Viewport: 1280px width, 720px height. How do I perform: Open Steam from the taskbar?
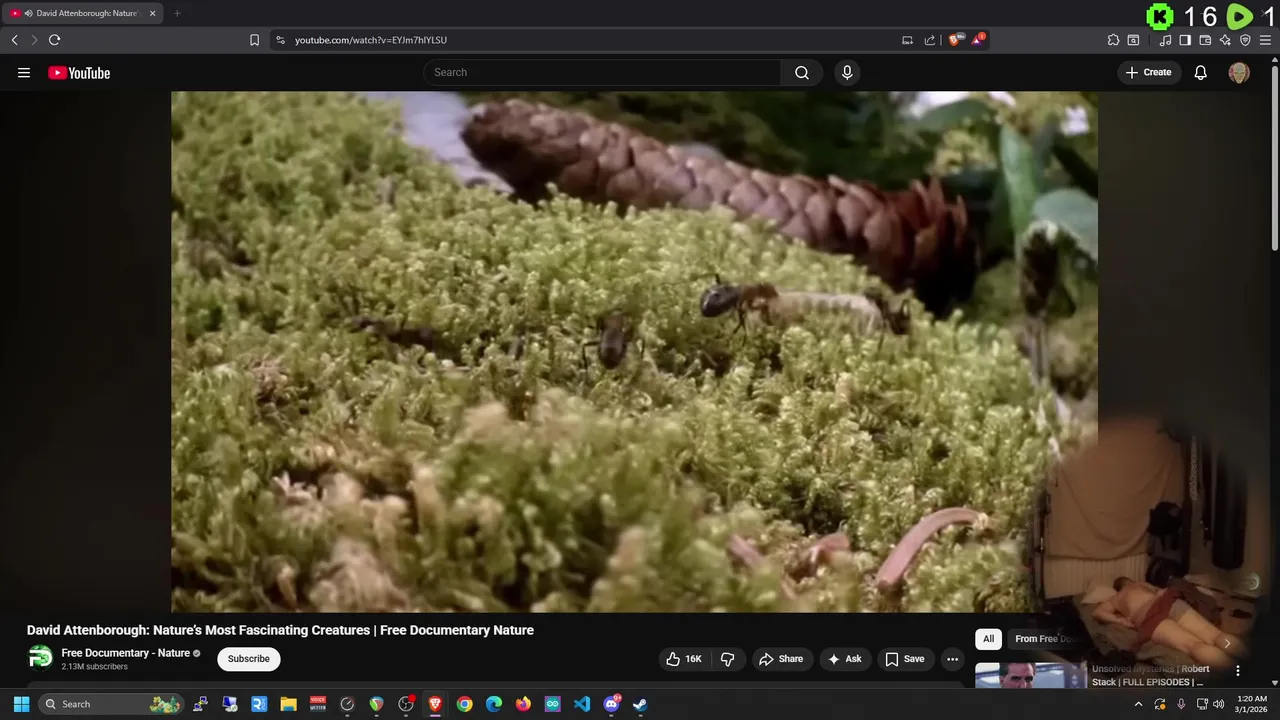(x=640, y=704)
